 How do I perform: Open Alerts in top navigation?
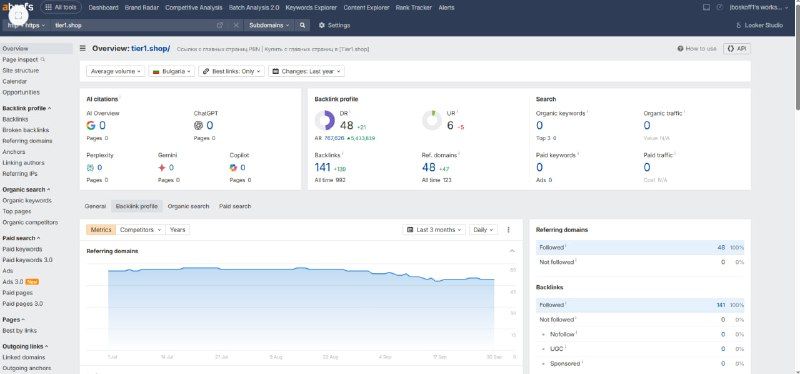click(446, 8)
